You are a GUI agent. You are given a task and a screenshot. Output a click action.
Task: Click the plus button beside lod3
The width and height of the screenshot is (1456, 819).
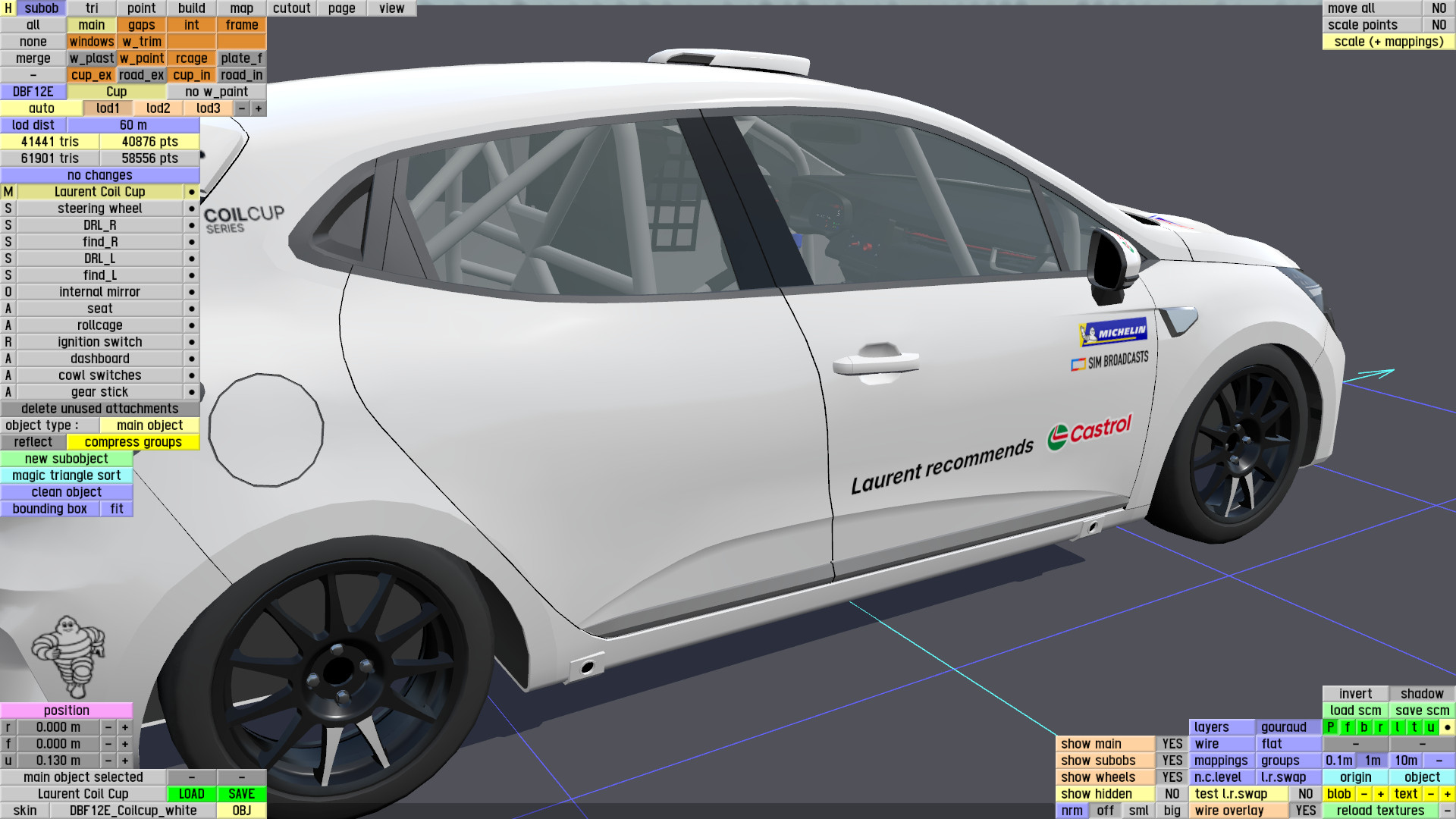tap(259, 108)
